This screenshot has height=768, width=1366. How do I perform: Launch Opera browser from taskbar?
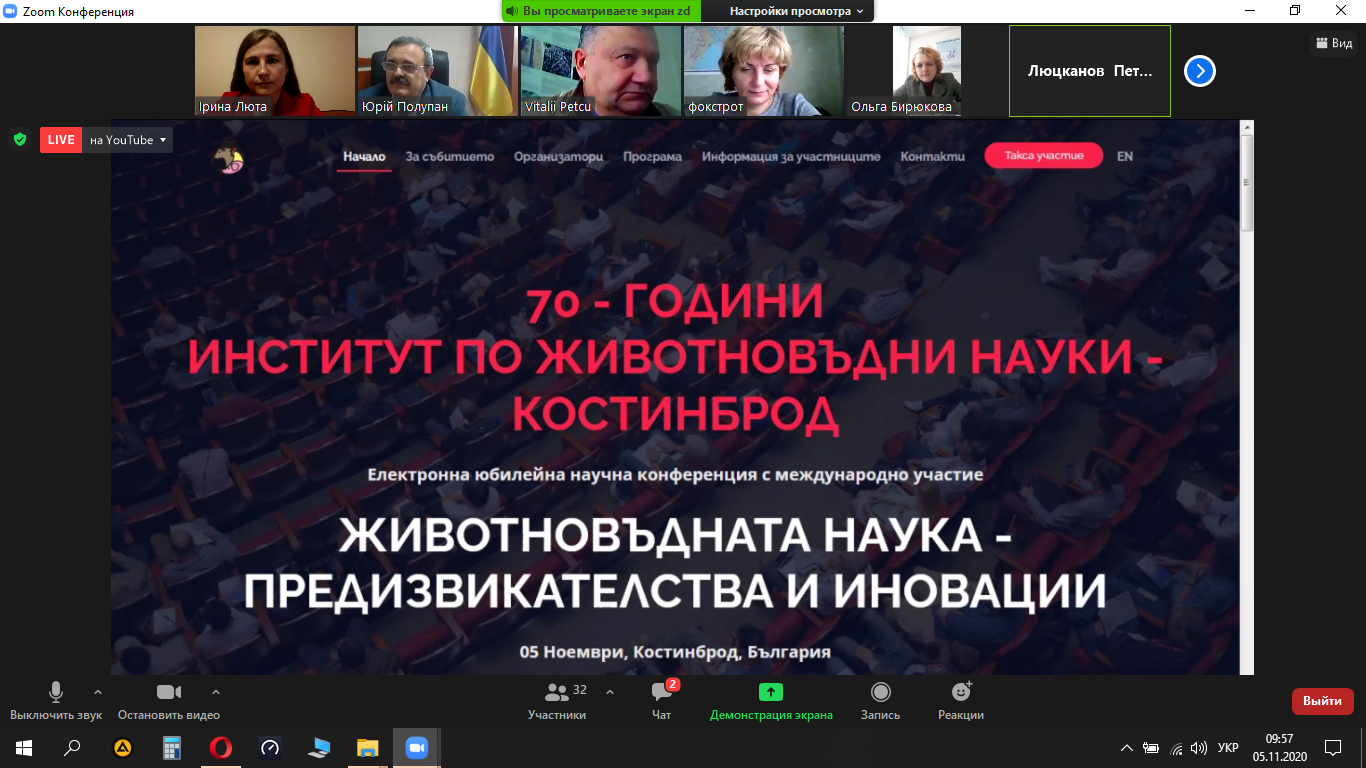(x=221, y=747)
